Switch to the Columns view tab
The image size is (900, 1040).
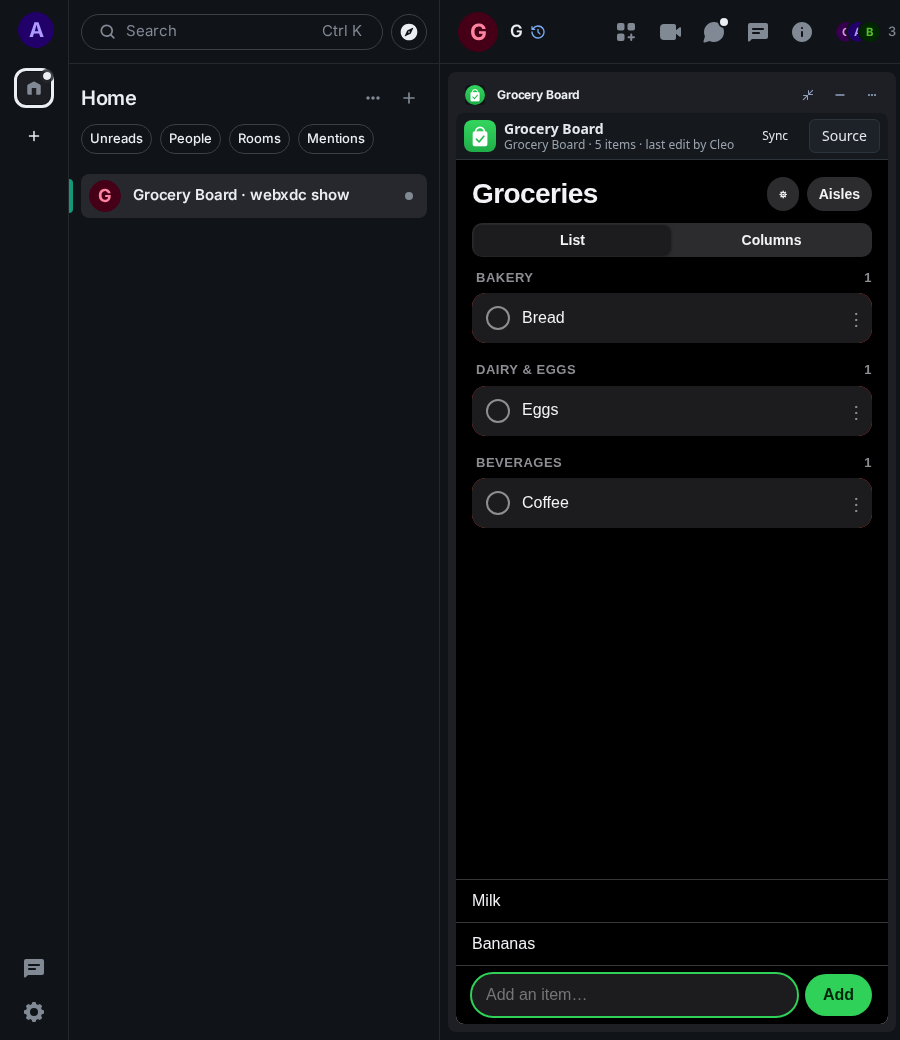click(771, 240)
